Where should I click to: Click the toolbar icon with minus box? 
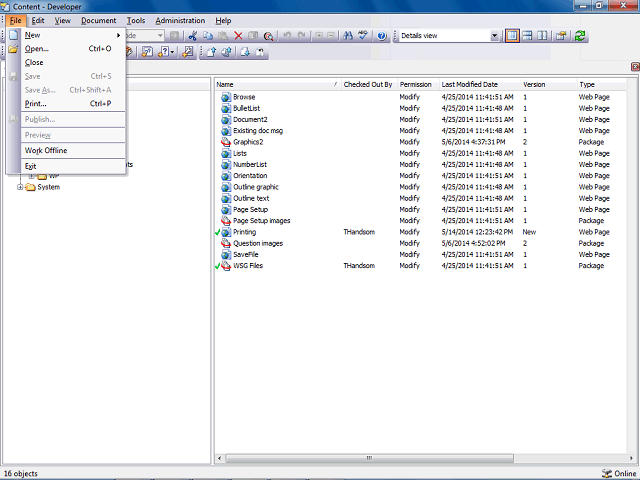point(331,36)
